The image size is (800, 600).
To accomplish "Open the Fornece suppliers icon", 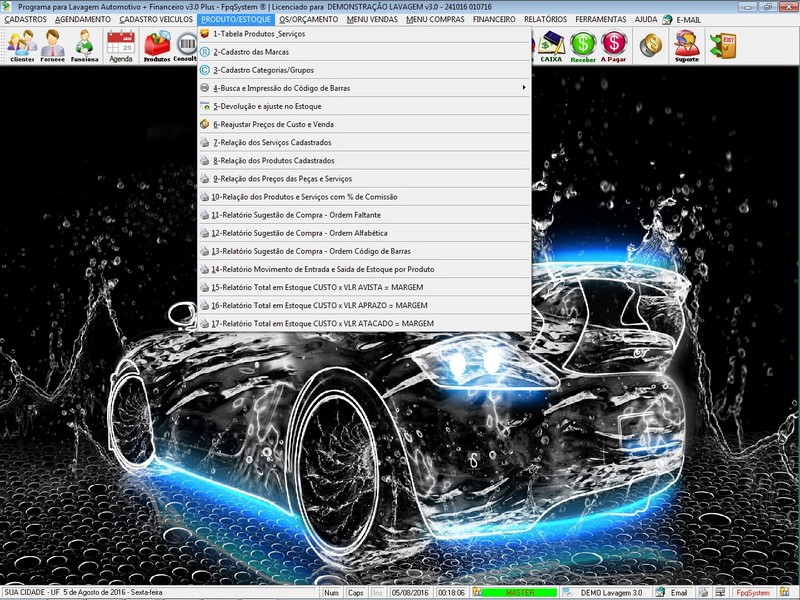I will 53,45.
